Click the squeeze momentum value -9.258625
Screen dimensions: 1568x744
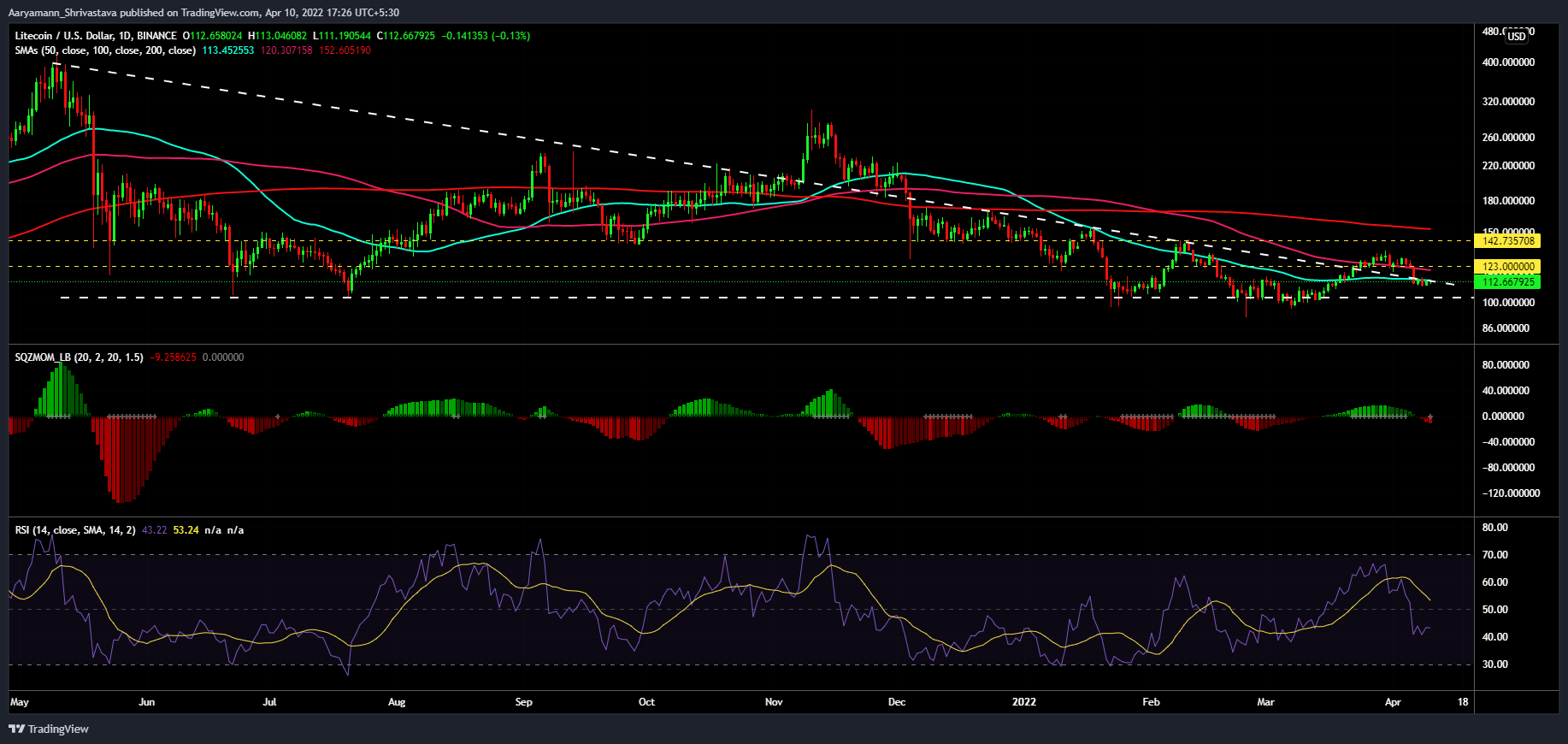pos(173,357)
